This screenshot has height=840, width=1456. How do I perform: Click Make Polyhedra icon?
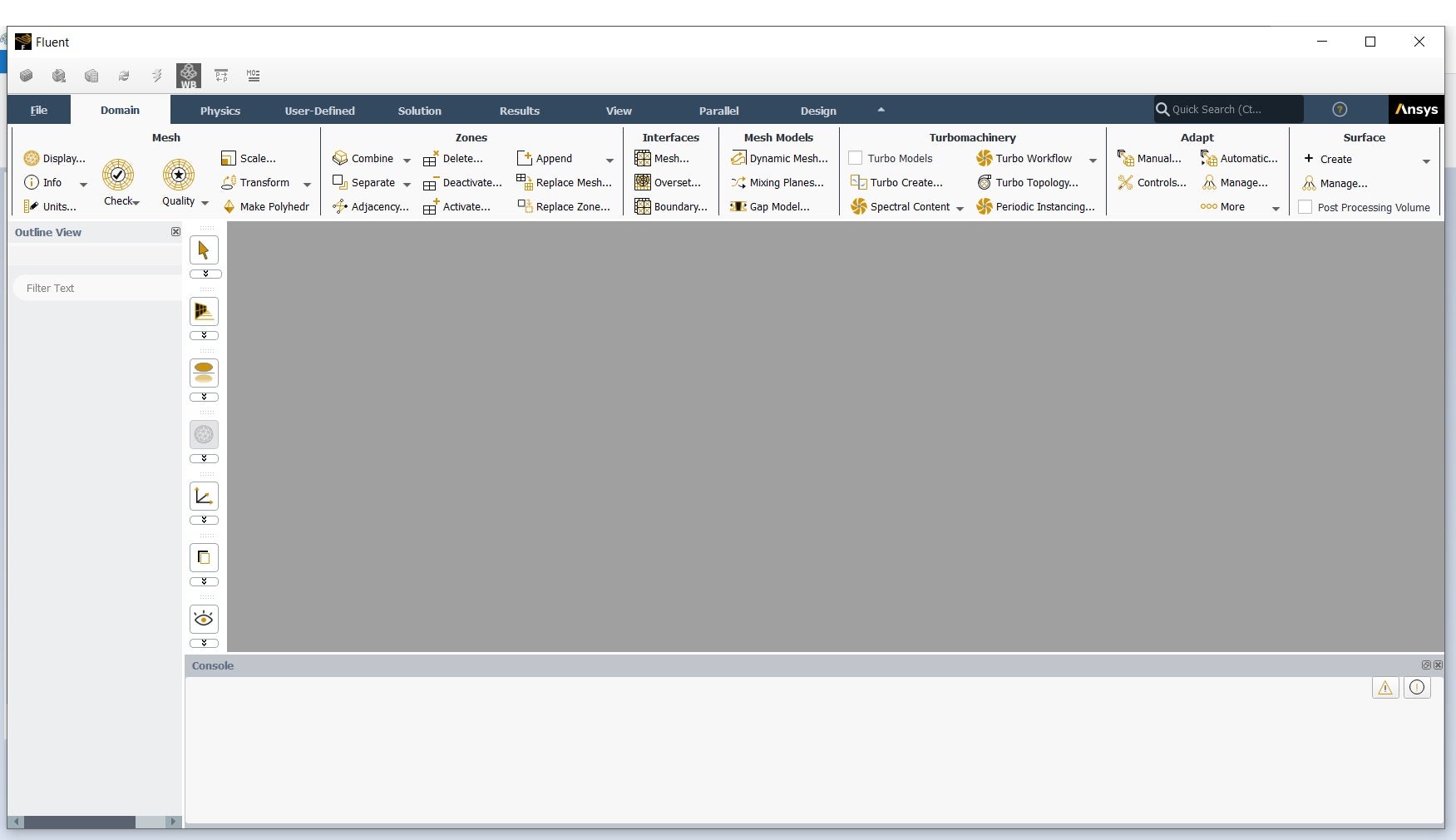[x=229, y=206]
